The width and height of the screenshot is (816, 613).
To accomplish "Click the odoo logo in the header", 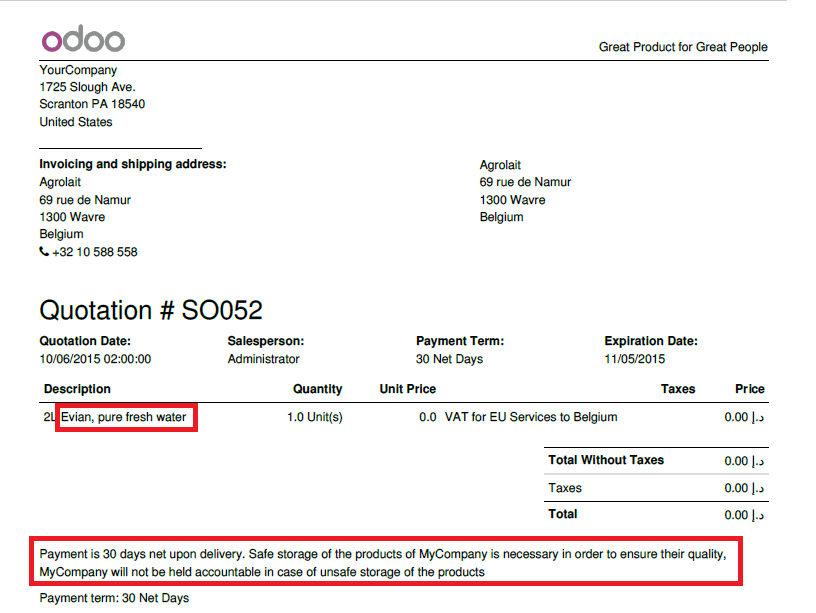I will [x=83, y=40].
